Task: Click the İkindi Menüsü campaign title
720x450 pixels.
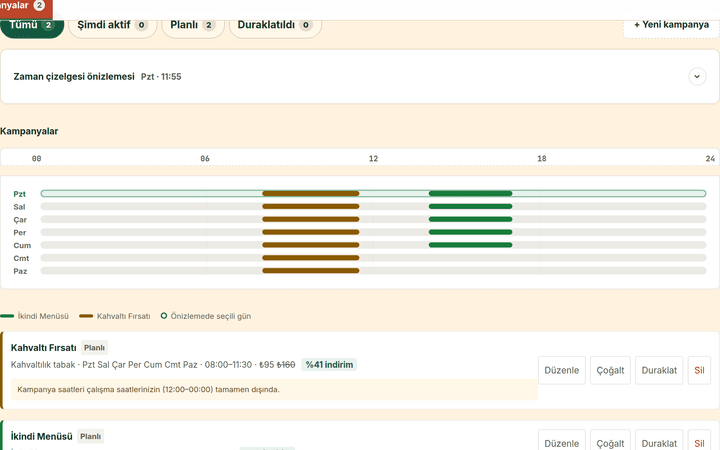Action: (41, 436)
